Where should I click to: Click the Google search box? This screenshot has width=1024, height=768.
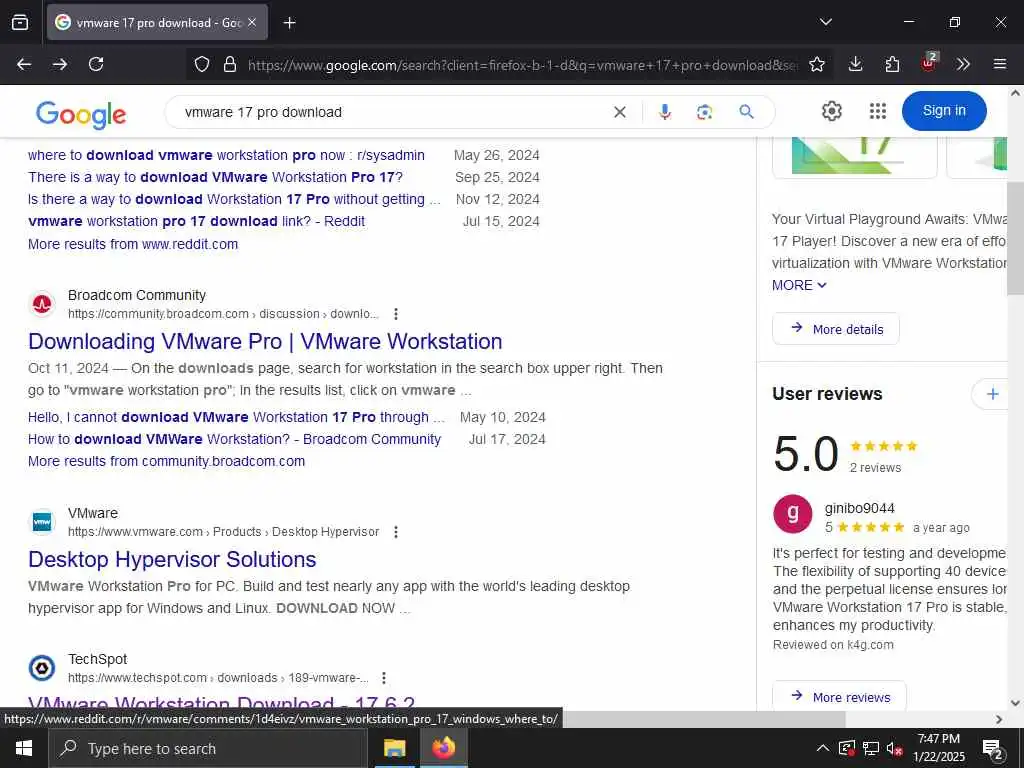click(x=392, y=112)
